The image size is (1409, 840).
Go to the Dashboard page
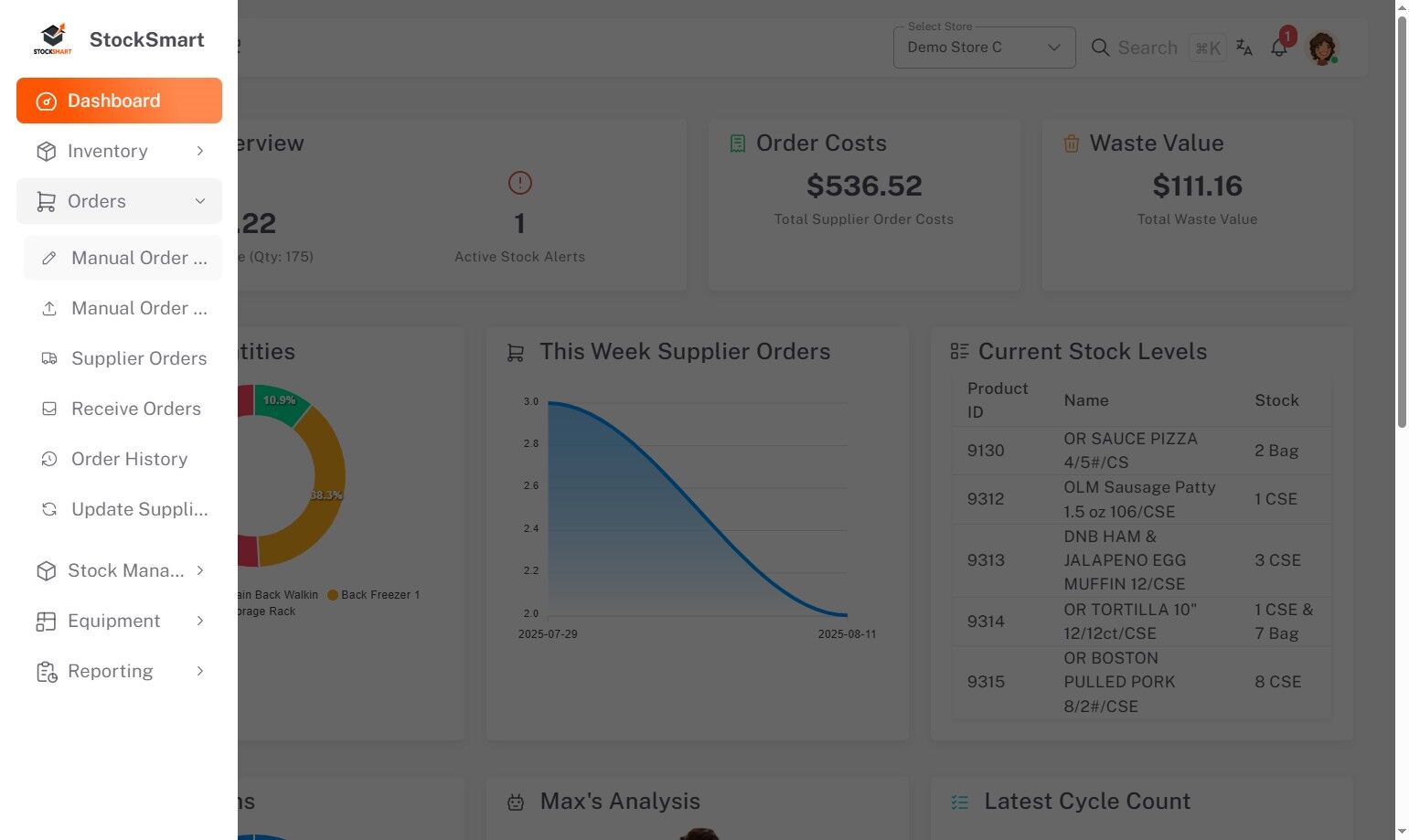119,101
